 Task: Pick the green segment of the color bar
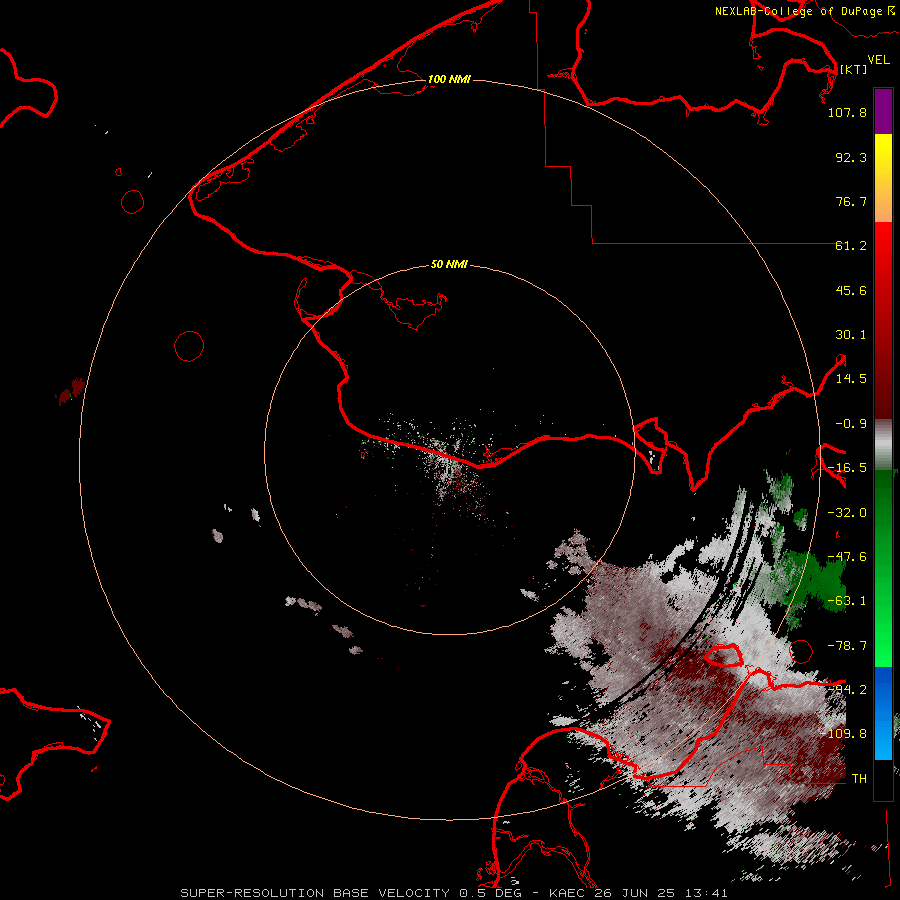click(883, 568)
